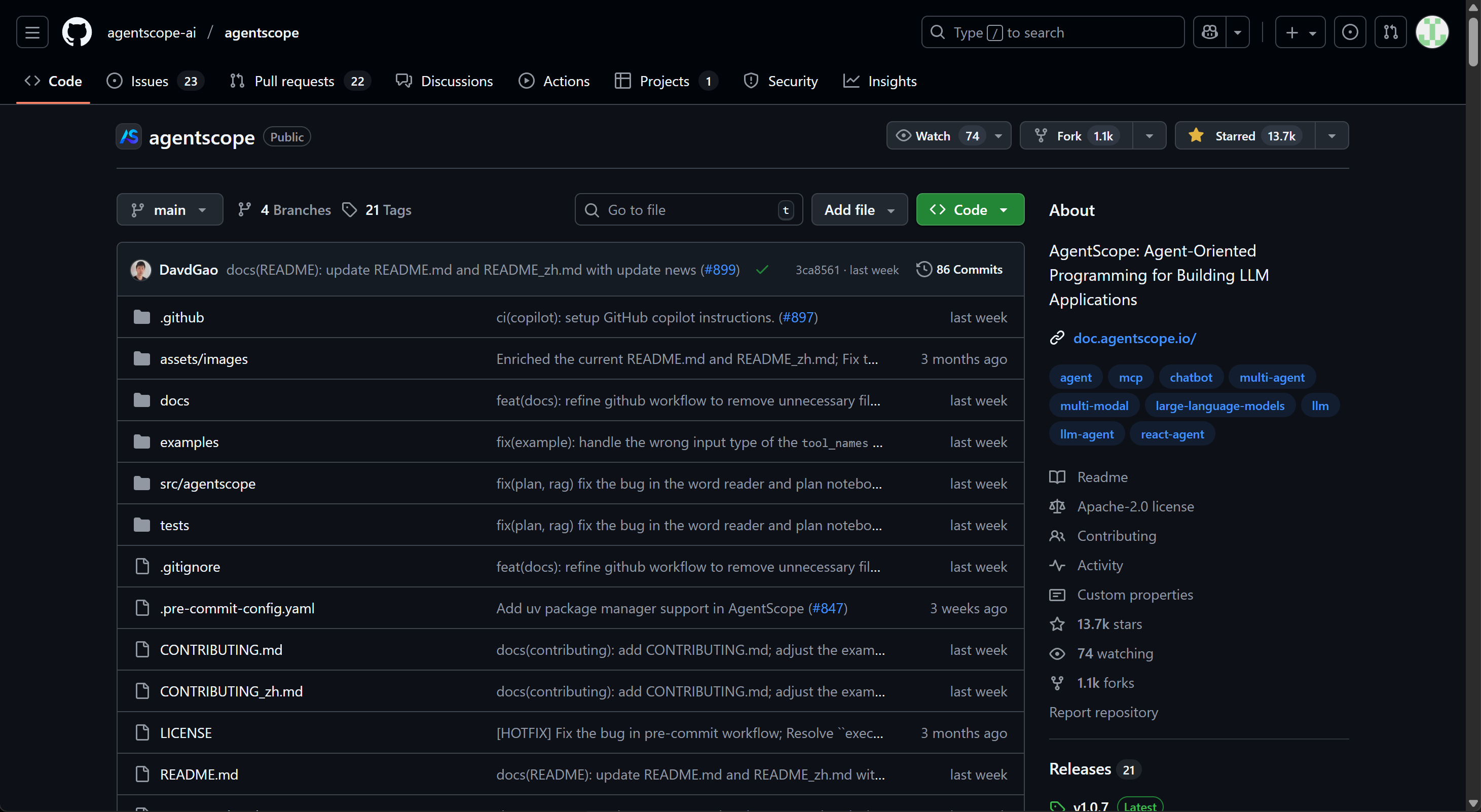This screenshot has height=812, width=1481.
Task: Open the Discussions tab
Action: [445, 81]
